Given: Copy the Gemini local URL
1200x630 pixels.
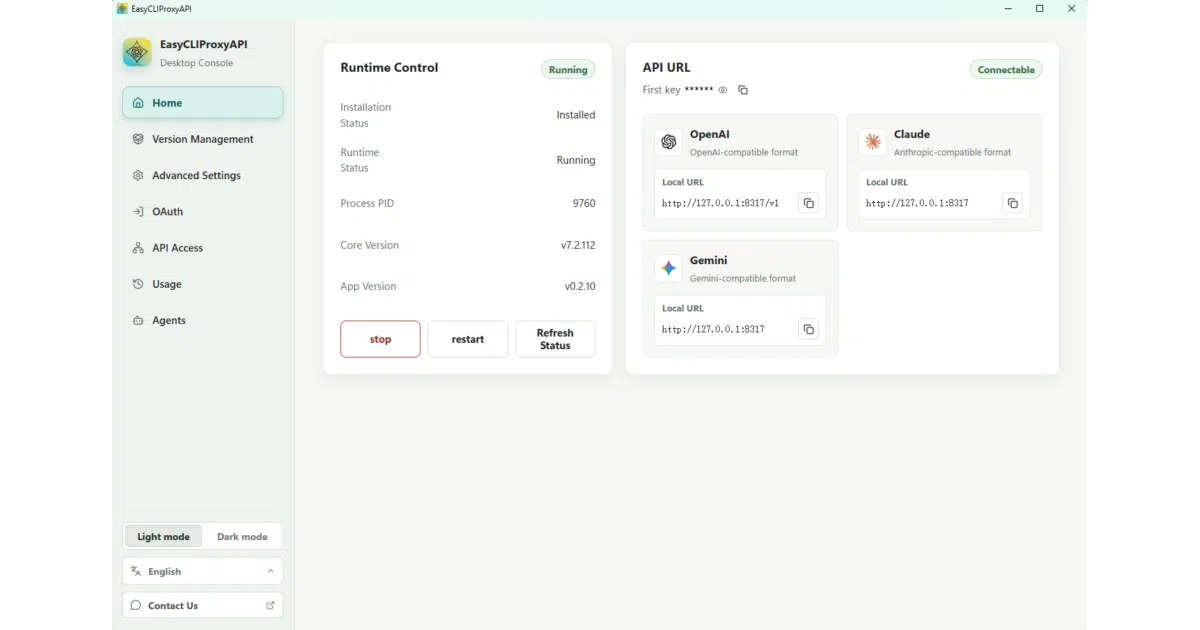Looking at the screenshot, I should tap(808, 329).
